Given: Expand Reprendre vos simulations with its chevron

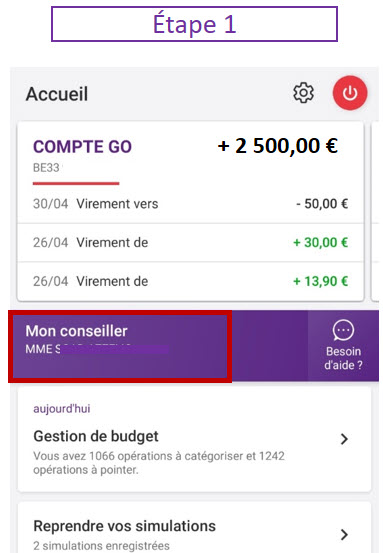Looking at the screenshot, I should tap(344, 535).
